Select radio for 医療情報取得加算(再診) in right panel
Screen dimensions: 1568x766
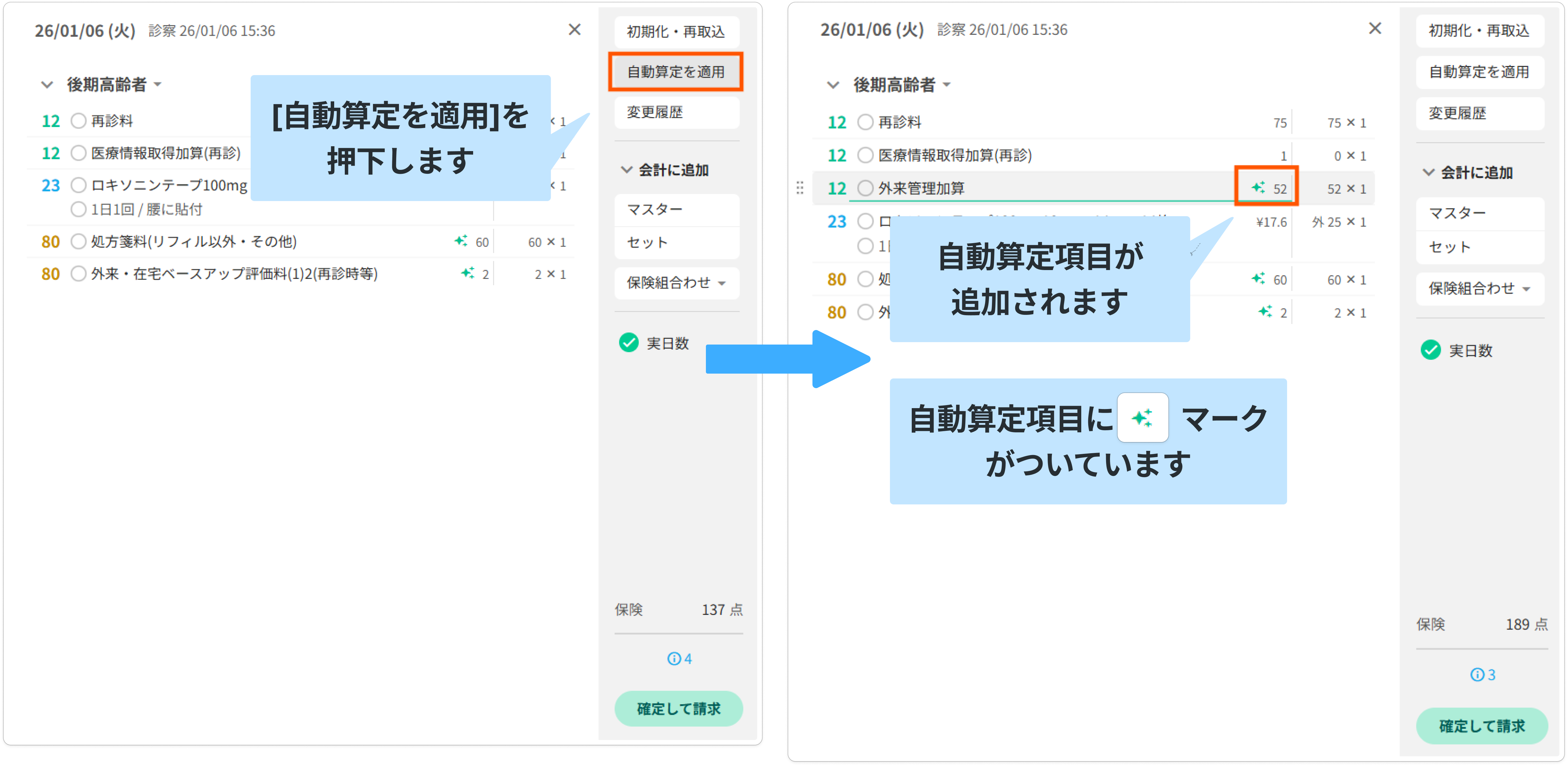865,155
